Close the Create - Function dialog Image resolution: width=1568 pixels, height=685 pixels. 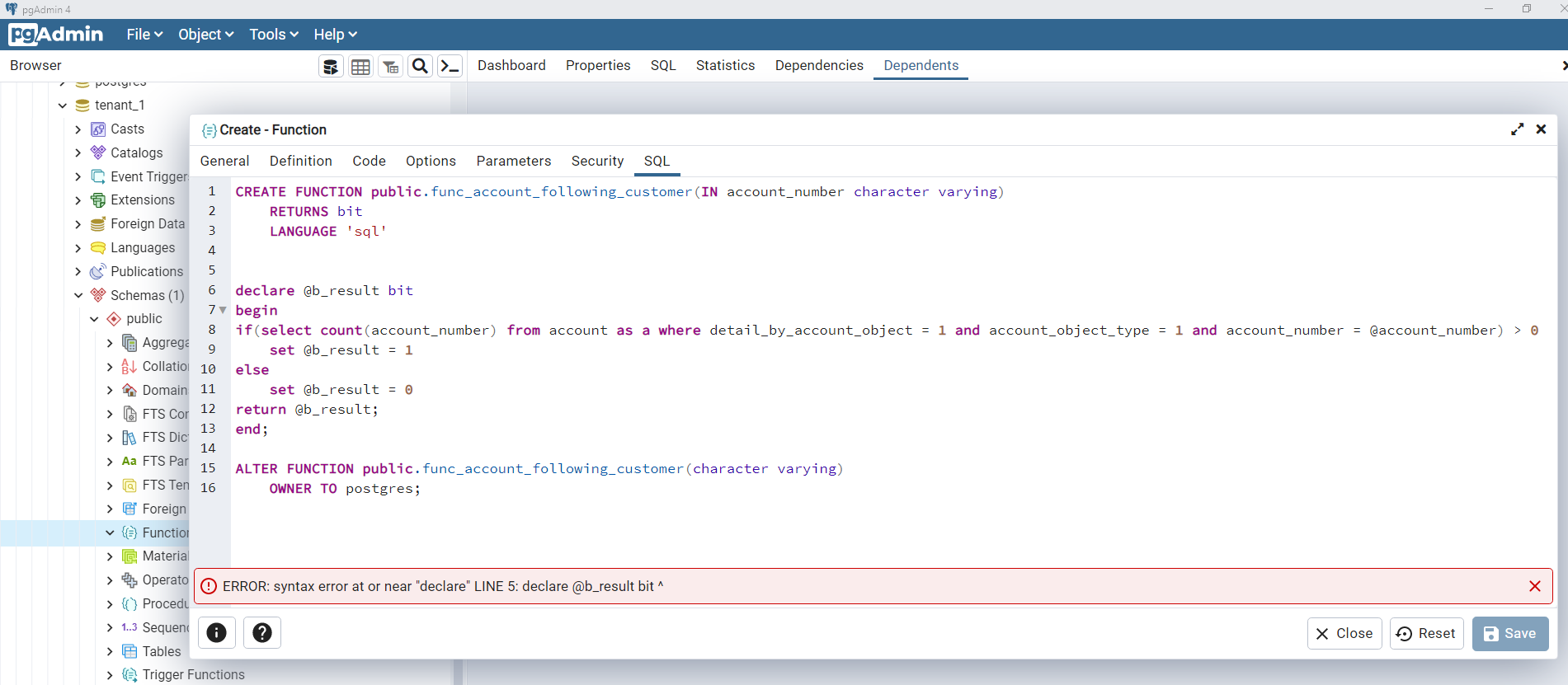coord(1541,129)
